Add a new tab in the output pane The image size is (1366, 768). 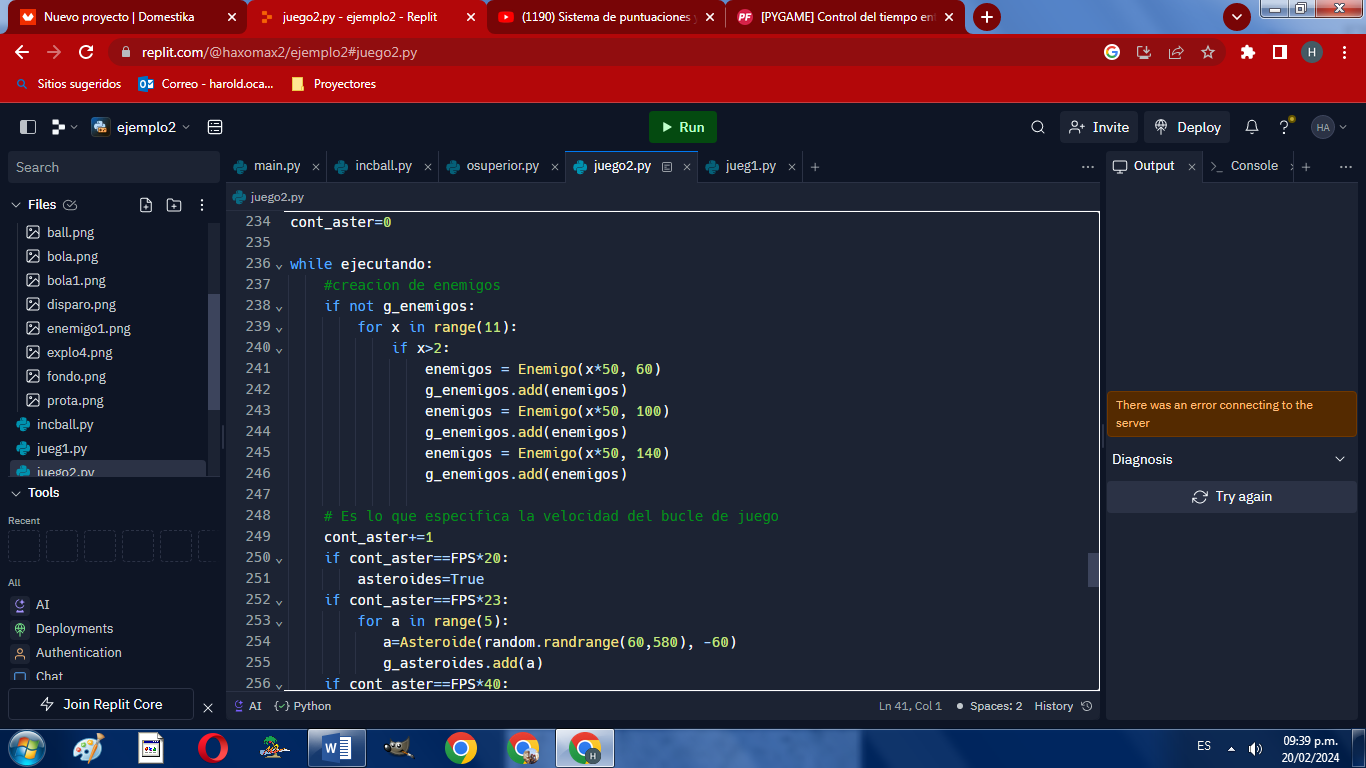tap(1306, 167)
